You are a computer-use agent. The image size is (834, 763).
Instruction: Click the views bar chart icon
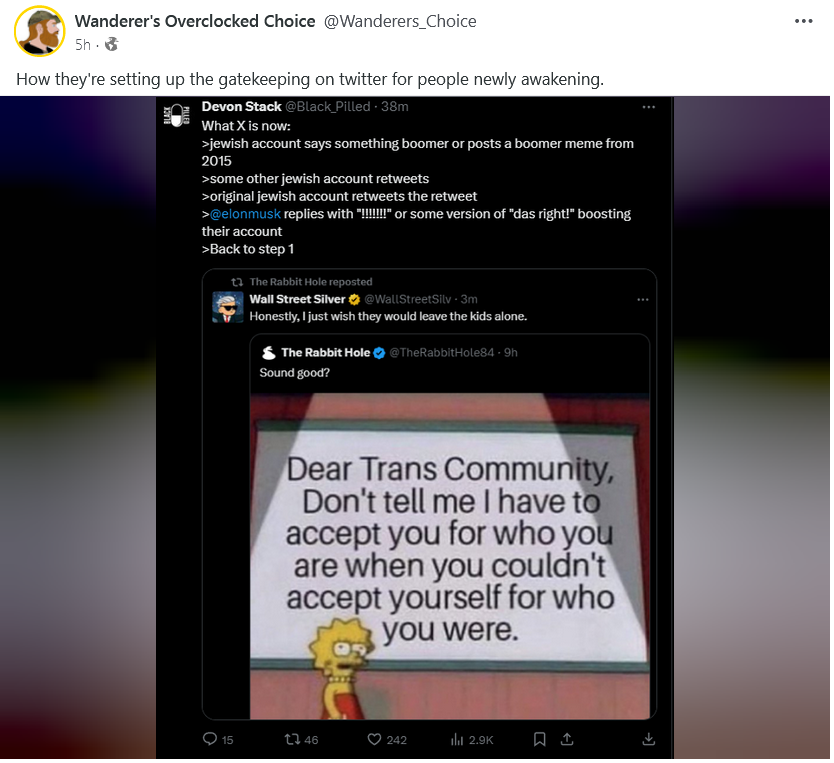tap(457, 739)
